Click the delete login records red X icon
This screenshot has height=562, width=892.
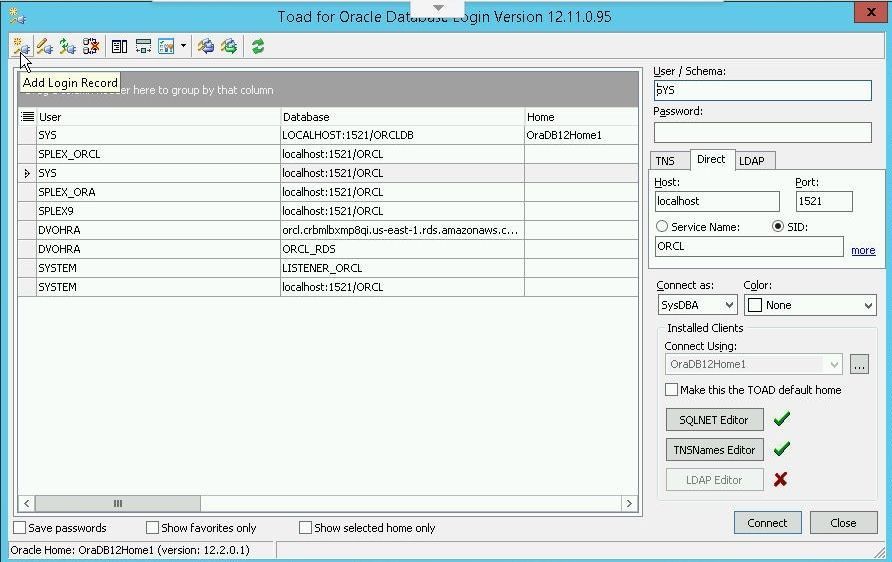coord(91,46)
